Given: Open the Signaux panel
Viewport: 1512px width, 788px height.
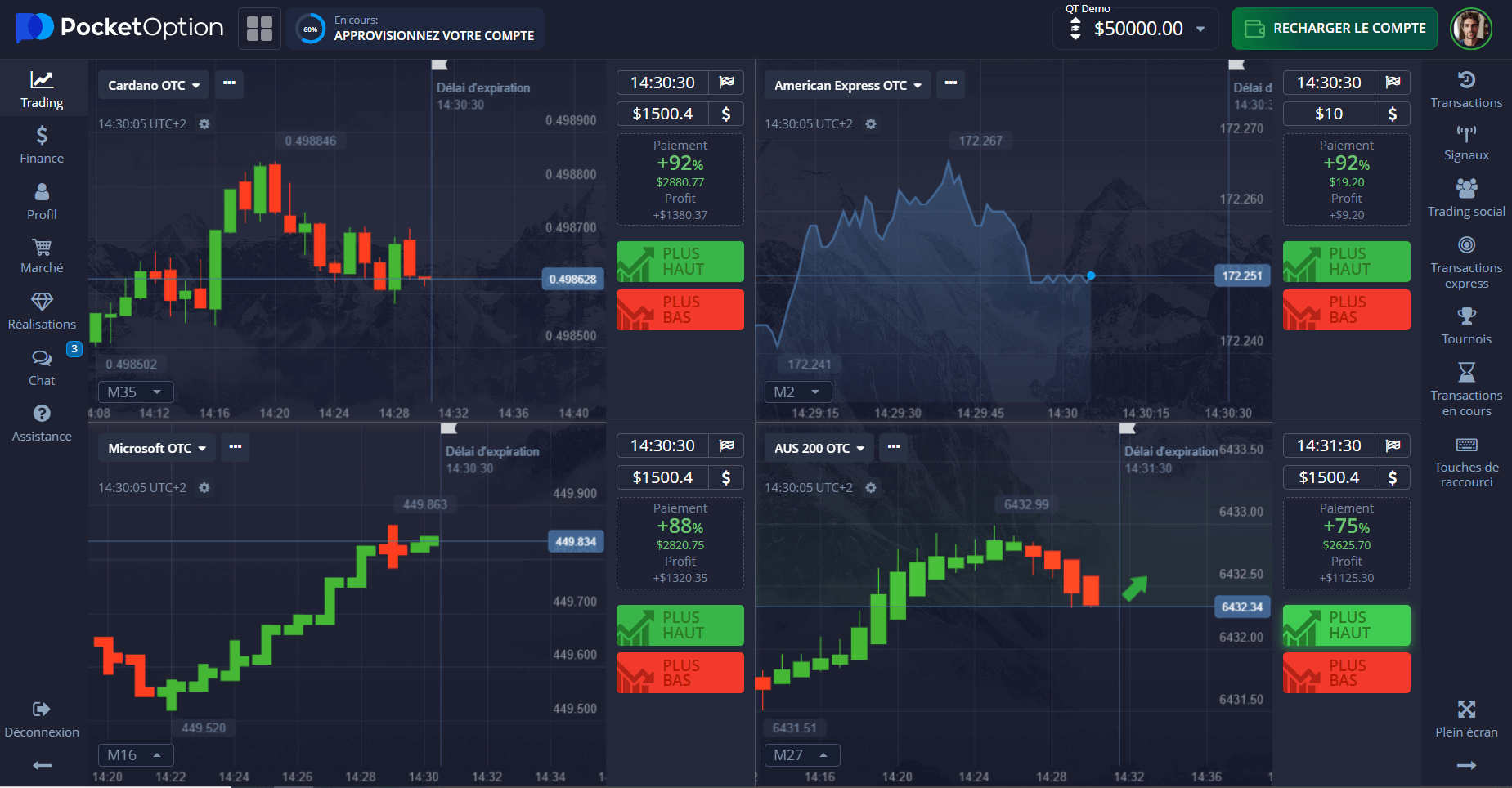Looking at the screenshot, I should [1466, 143].
